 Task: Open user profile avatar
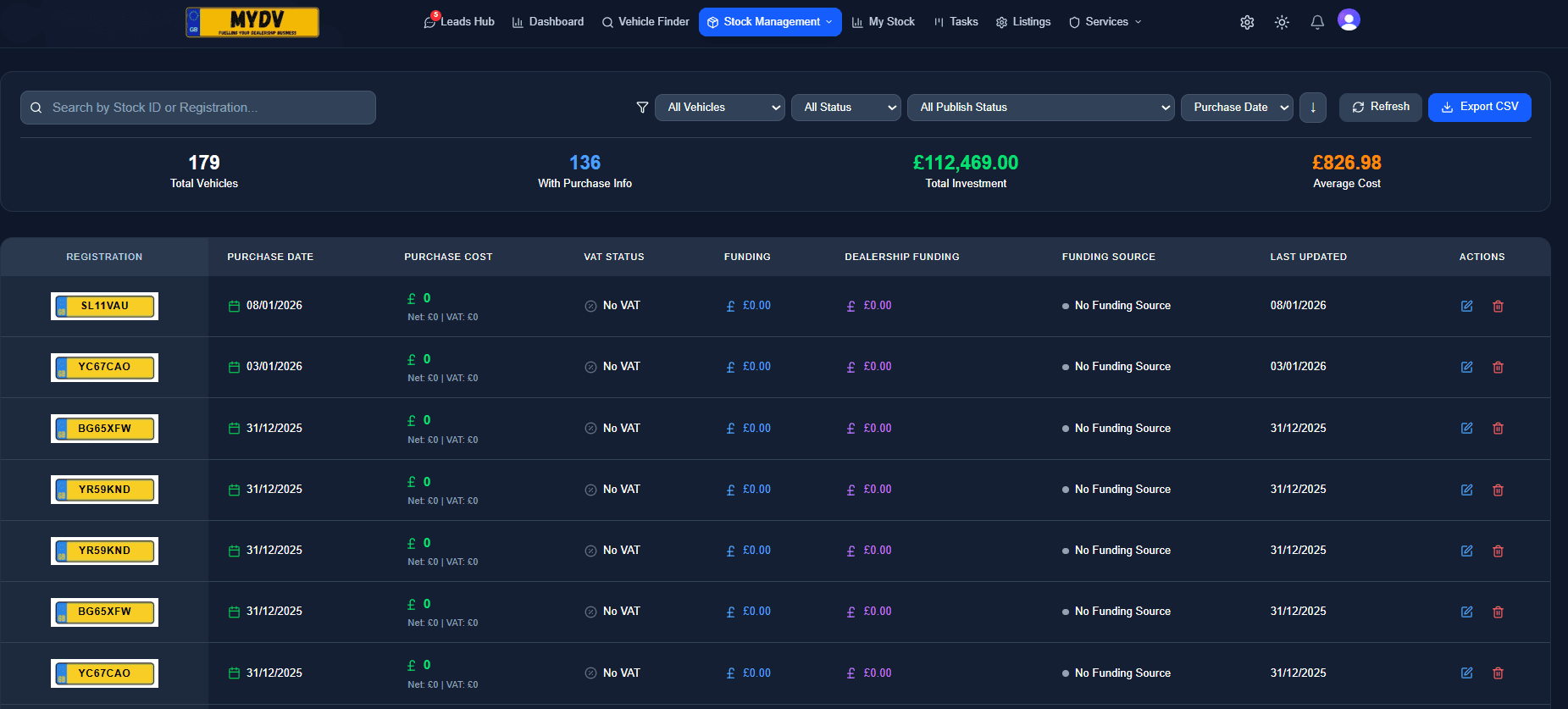coord(1349,19)
